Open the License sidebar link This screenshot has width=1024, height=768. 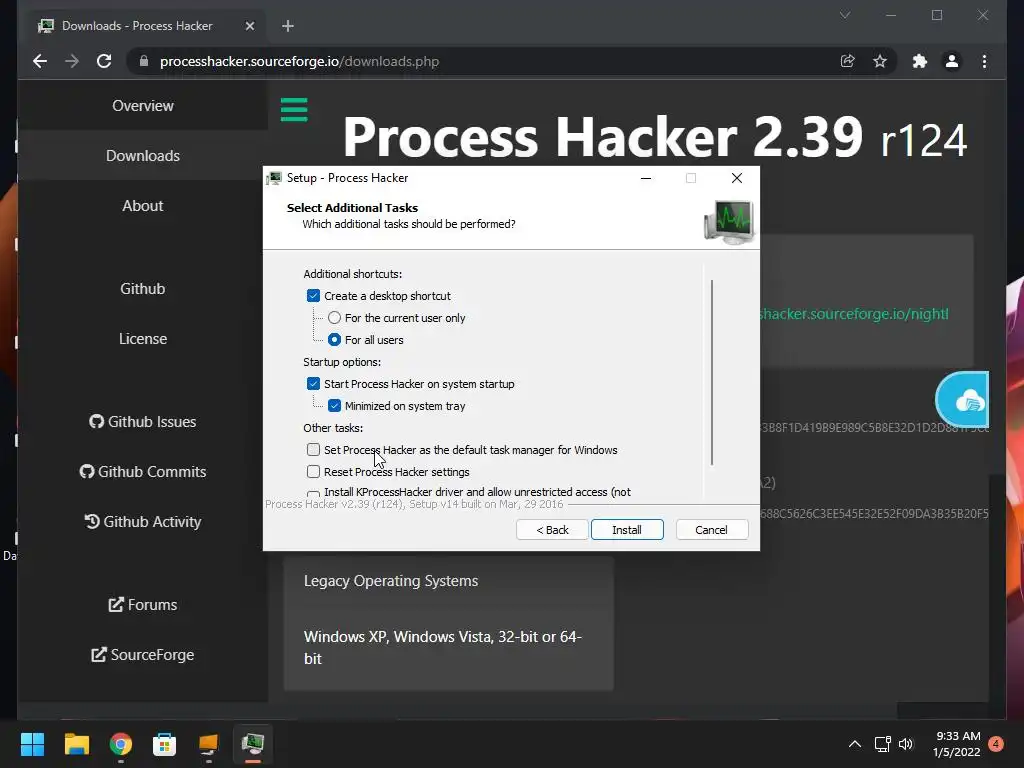coord(142,338)
